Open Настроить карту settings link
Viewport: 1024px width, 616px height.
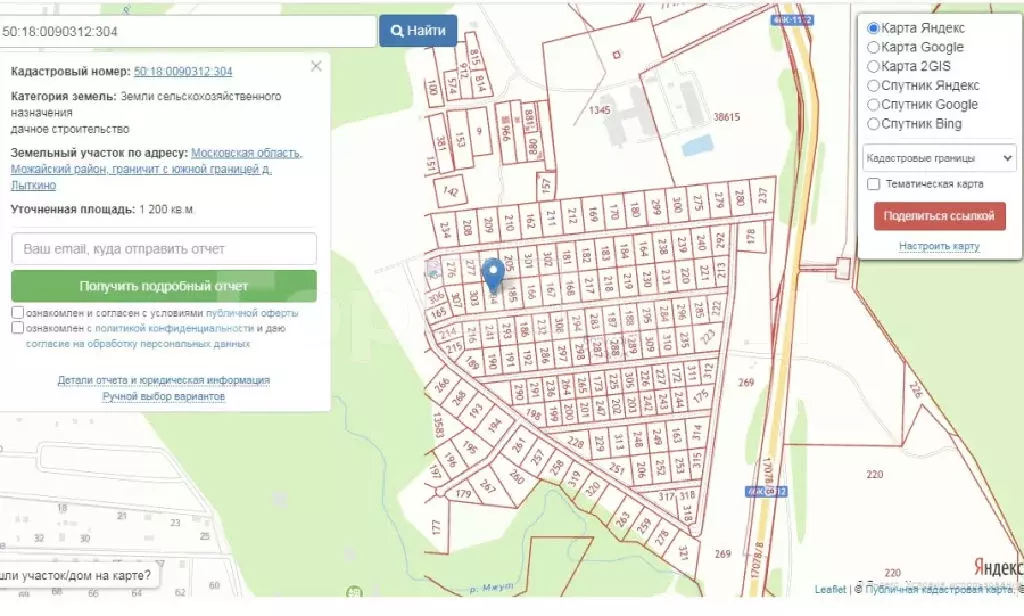(939, 245)
